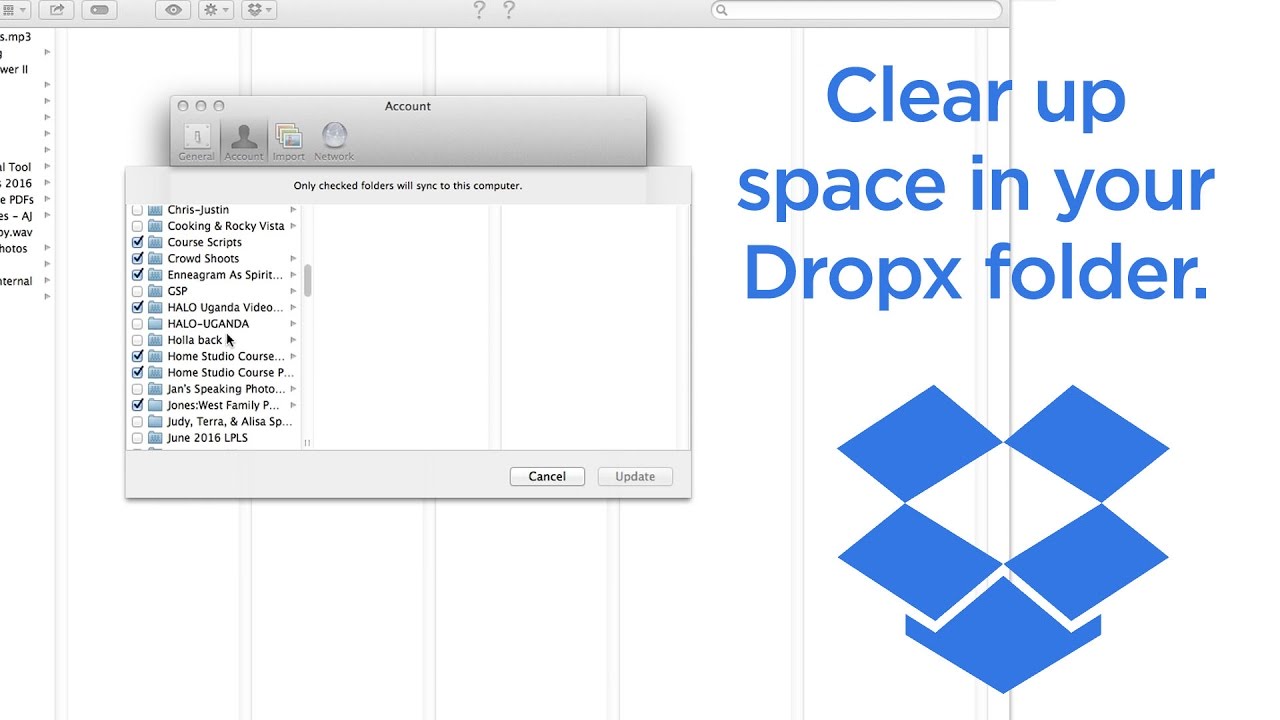Check the June 2016 LPLS checkbox
The width and height of the screenshot is (1280, 720).
coord(137,438)
